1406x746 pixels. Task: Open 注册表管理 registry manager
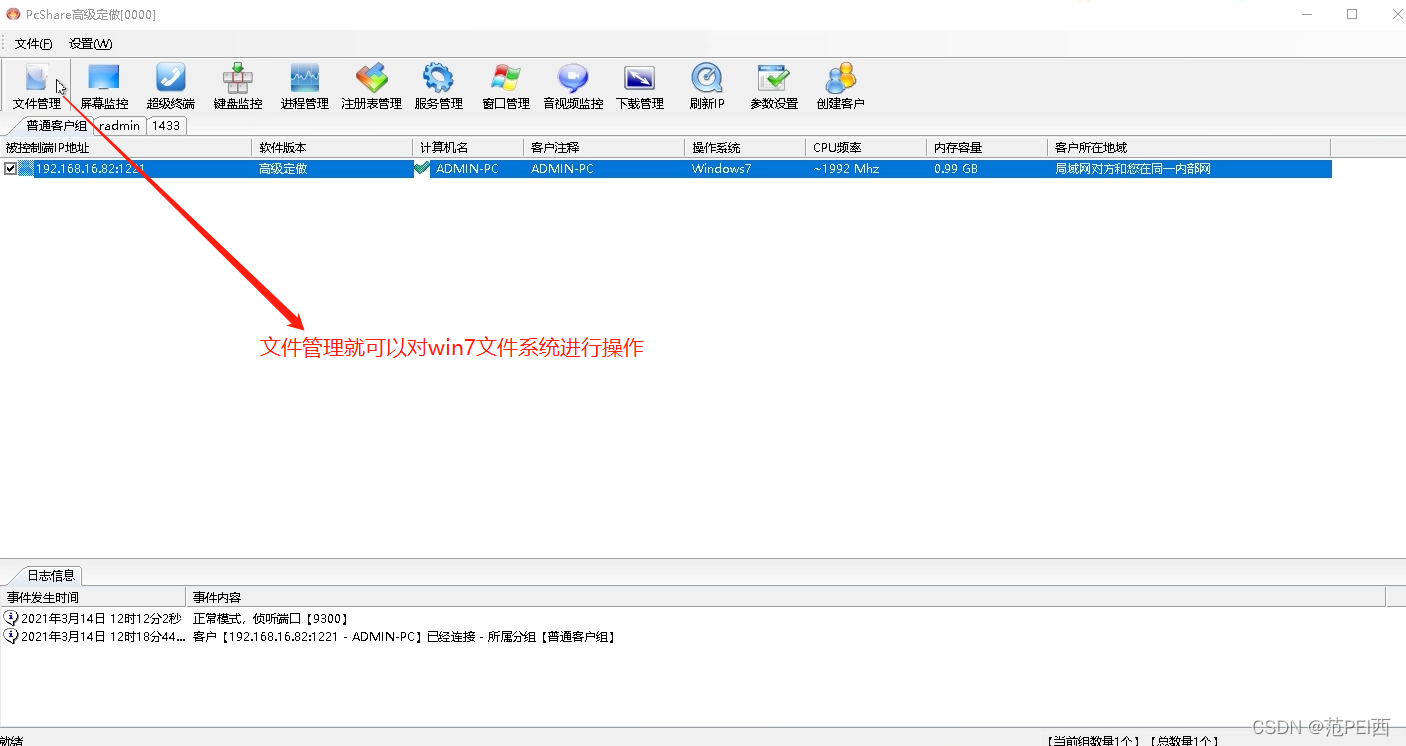[371, 86]
